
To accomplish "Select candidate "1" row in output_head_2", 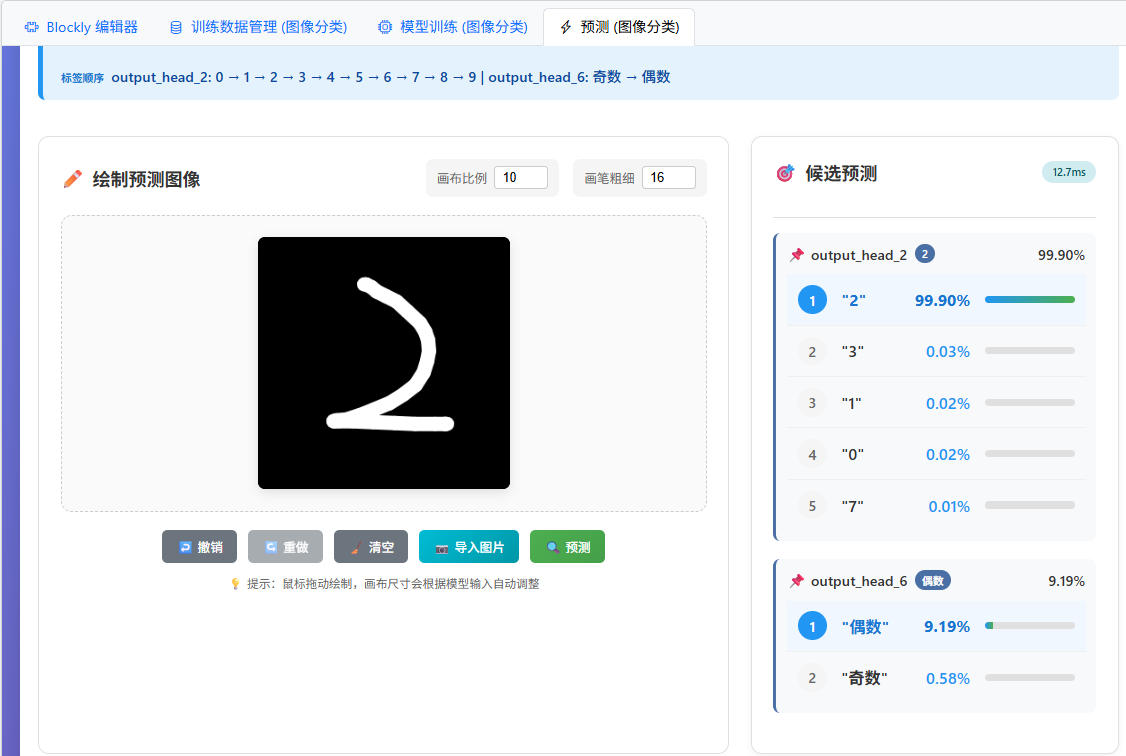I will (936, 403).
